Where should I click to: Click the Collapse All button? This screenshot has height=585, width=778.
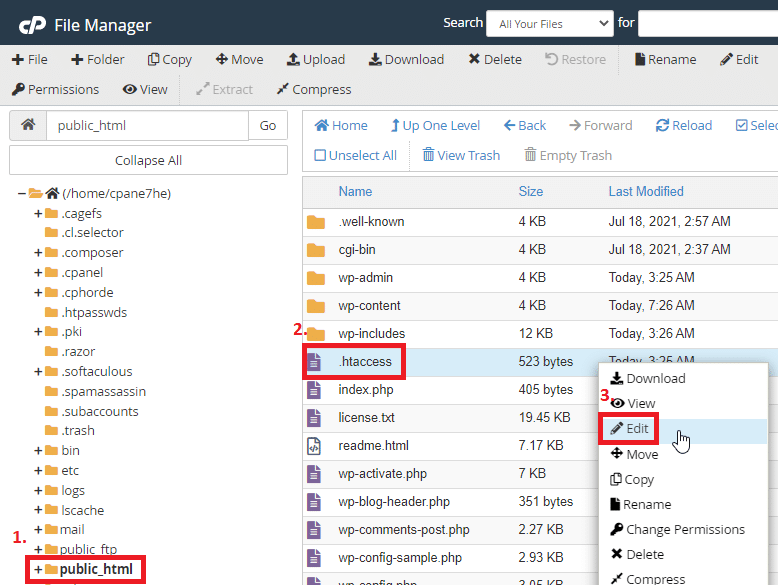point(148,160)
